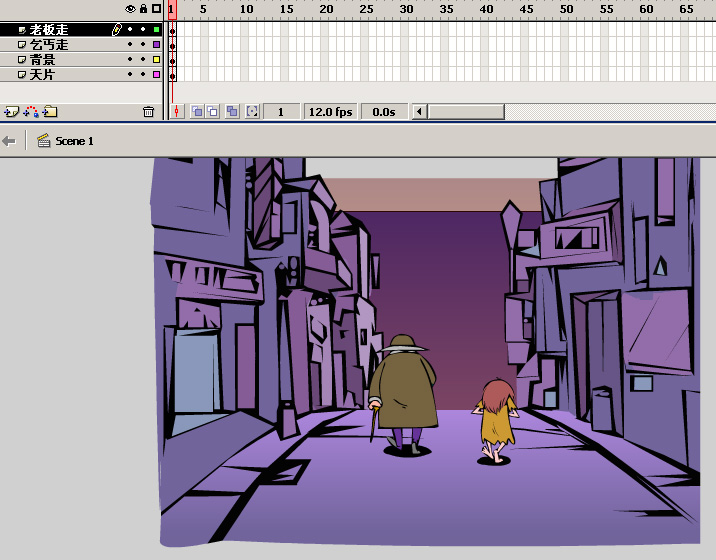The image size is (716, 560).
Task: Click the Delete Layer trash icon
Action: tap(148, 112)
